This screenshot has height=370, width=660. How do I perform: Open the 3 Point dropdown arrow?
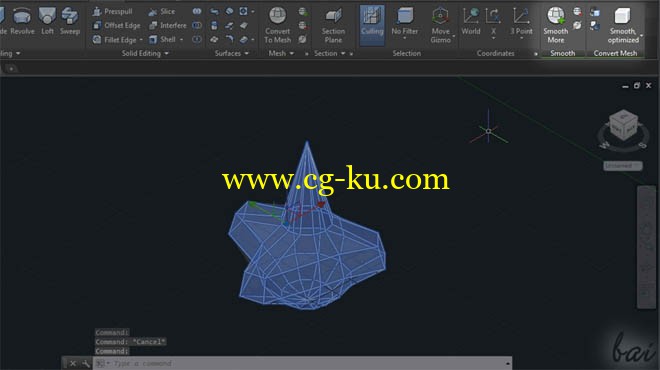tap(522, 38)
